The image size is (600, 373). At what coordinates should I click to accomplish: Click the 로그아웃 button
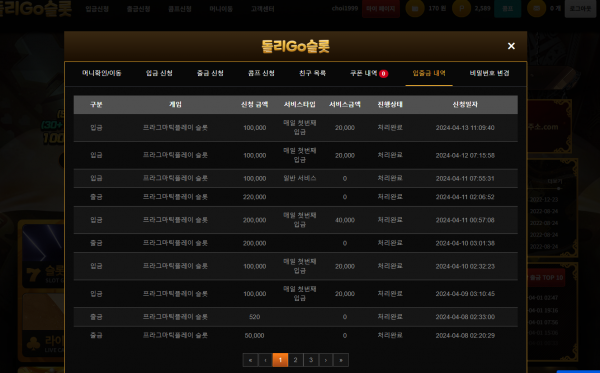pyautogui.click(x=580, y=8)
